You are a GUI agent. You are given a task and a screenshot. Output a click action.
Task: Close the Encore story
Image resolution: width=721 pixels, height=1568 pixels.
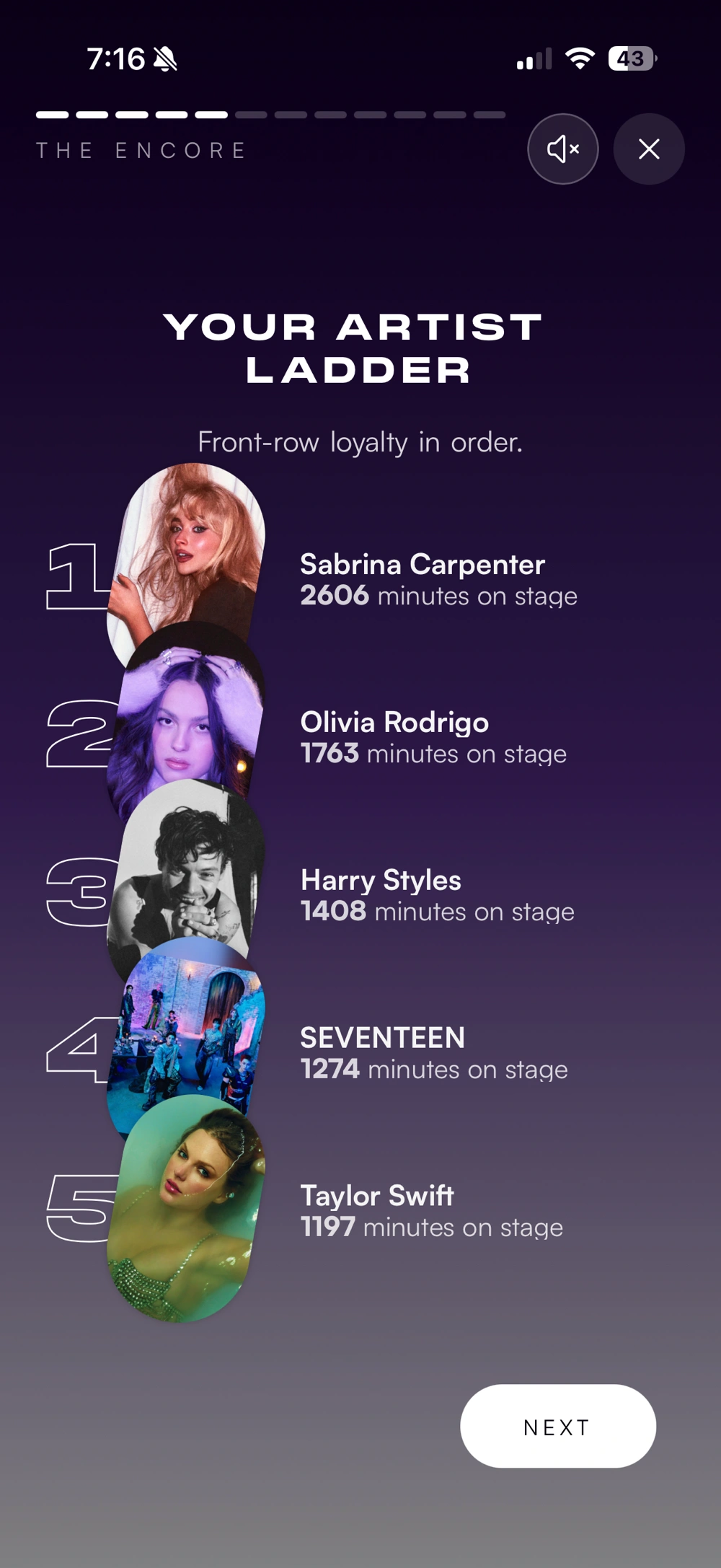click(649, 149)
